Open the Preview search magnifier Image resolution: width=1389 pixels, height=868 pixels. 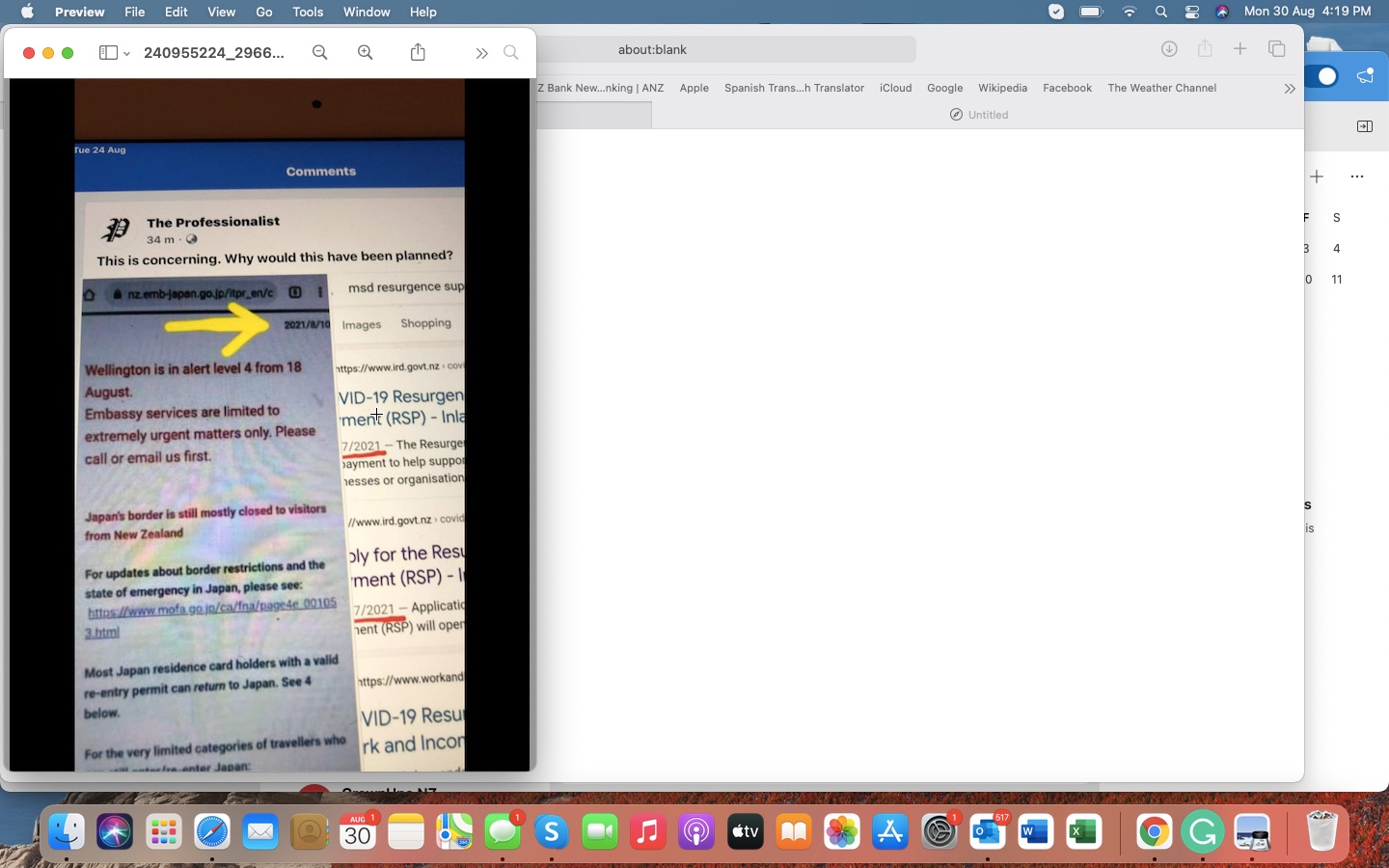[x=511, y=53]
